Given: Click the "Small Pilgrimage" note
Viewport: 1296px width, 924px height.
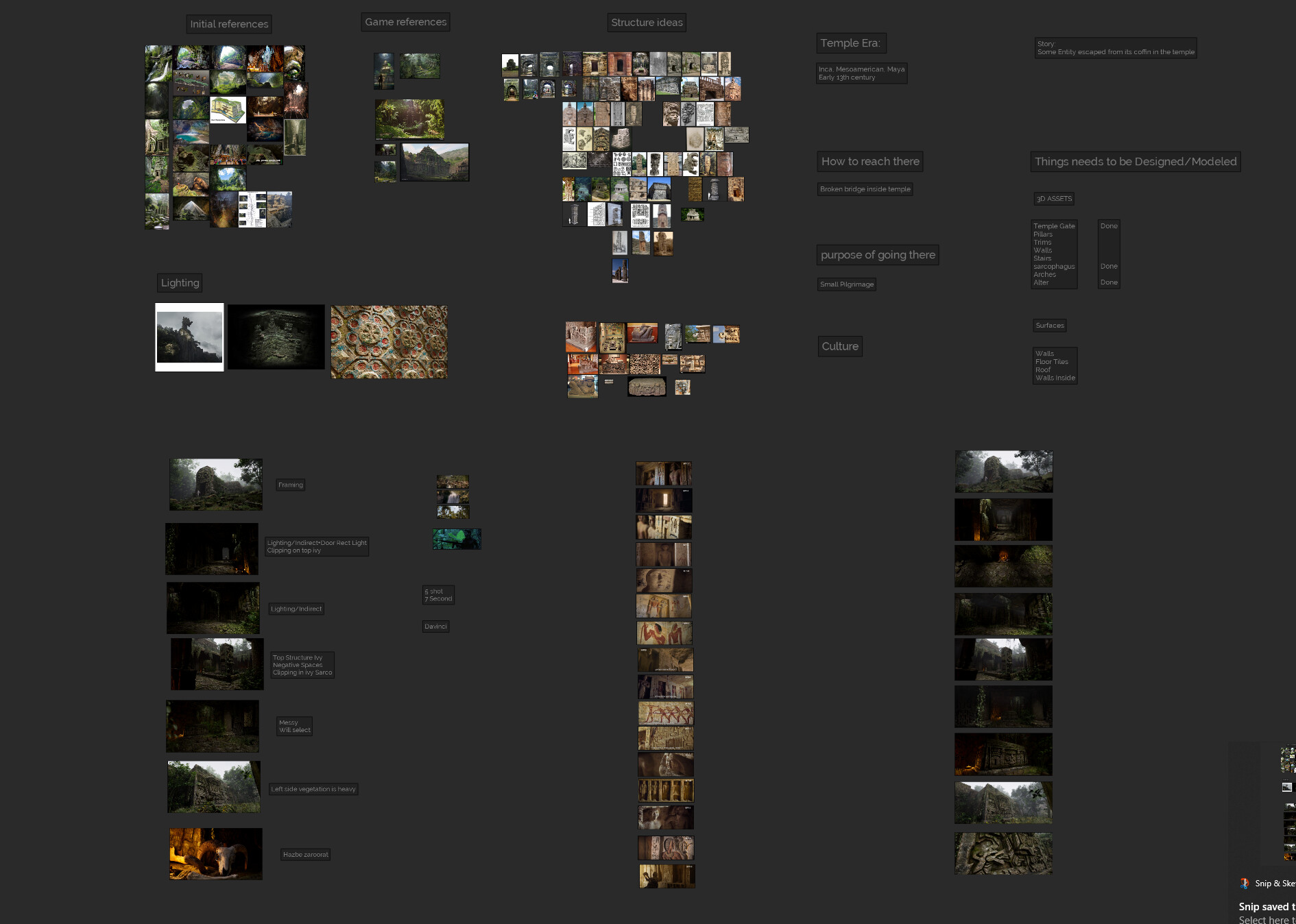Looking at the screenshot, I should tap(847, 284).
